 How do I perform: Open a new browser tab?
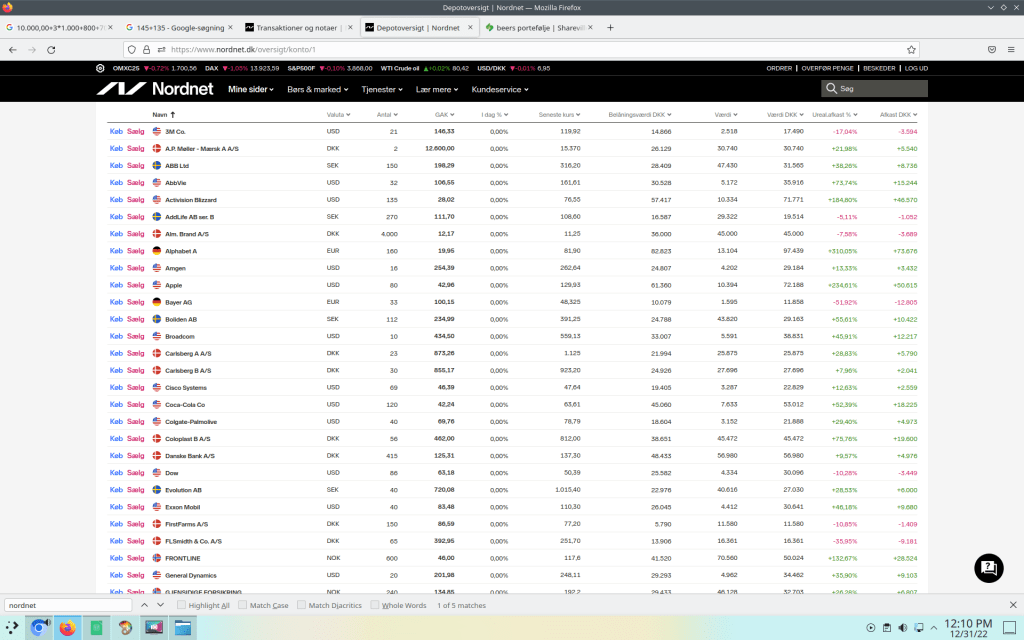pyautogui.click(x=611, y=27)
